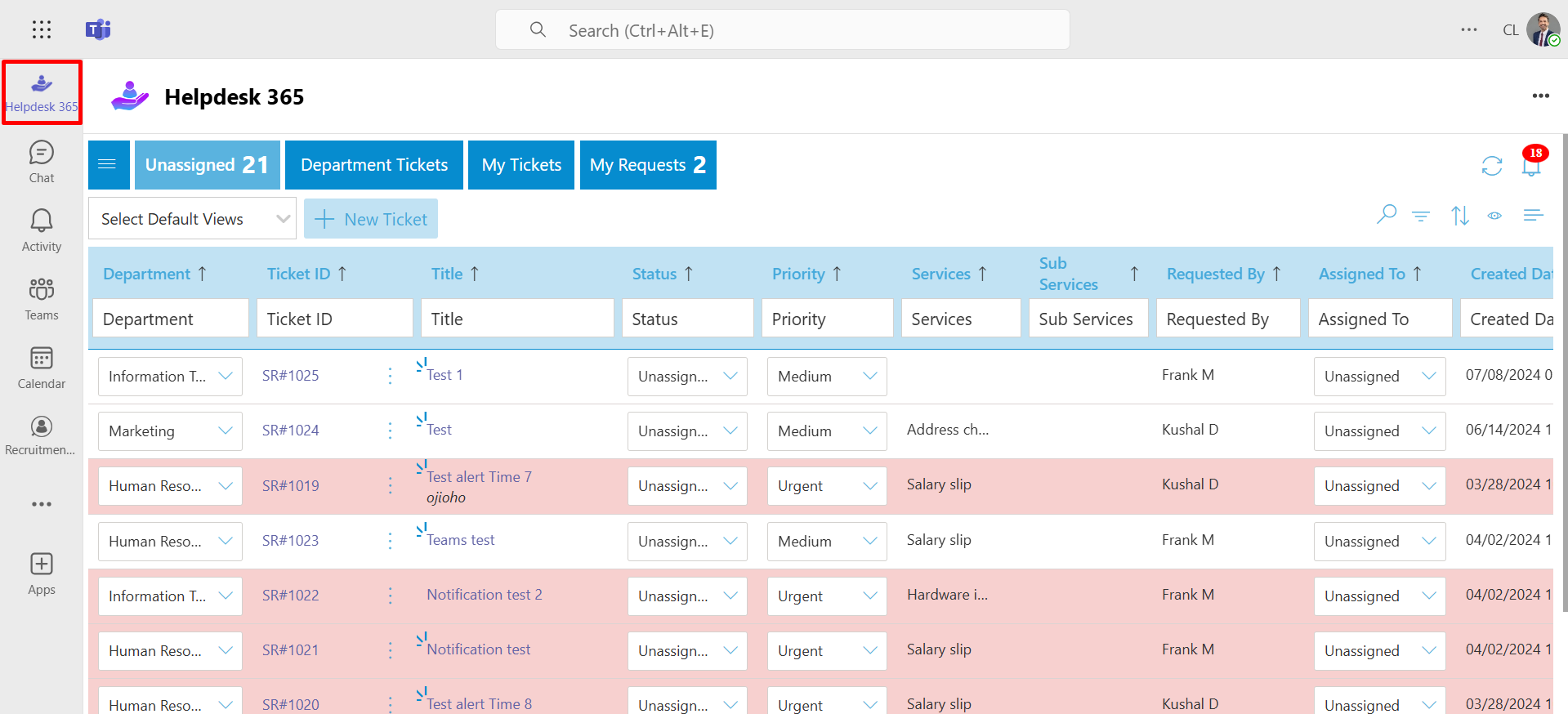Switch to My Tickets tab
Image resolution: width=1568 pixels, height=714 pixels.
[x=521, y=165]
